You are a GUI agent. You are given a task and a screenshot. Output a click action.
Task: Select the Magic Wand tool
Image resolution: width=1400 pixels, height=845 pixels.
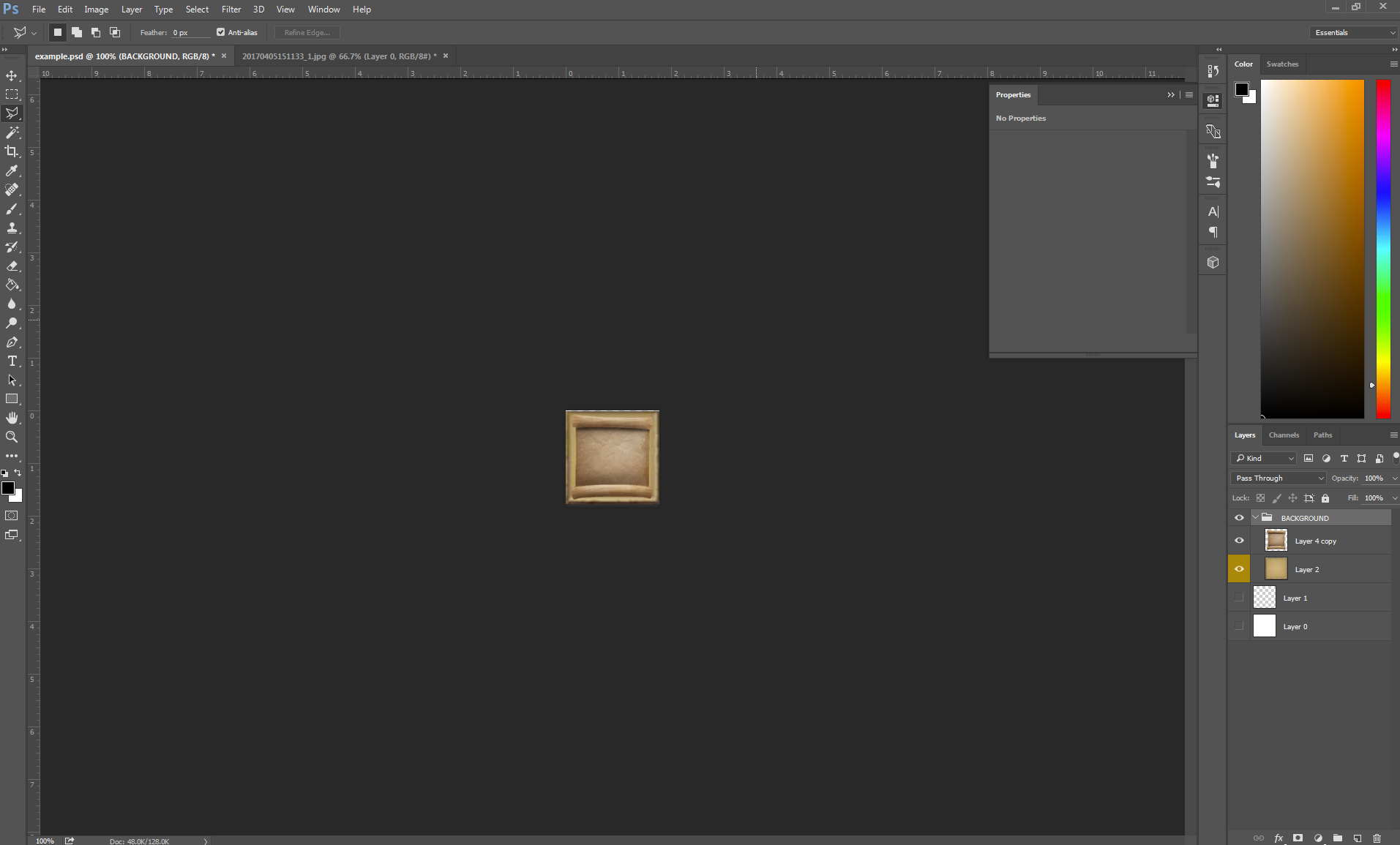coord(12,132)
